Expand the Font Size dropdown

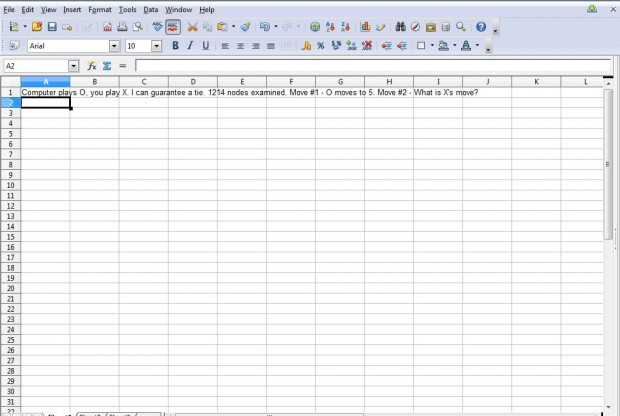(156, 46)
